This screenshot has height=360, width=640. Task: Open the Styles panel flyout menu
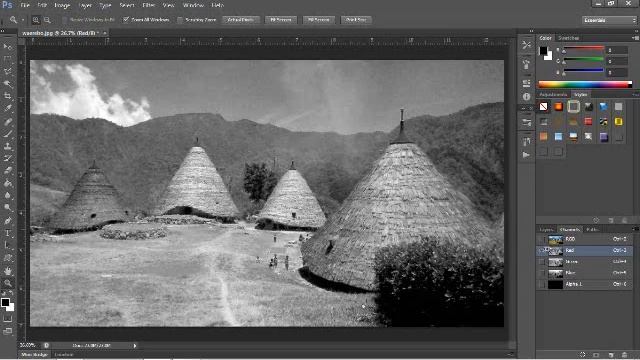[635, 95]
